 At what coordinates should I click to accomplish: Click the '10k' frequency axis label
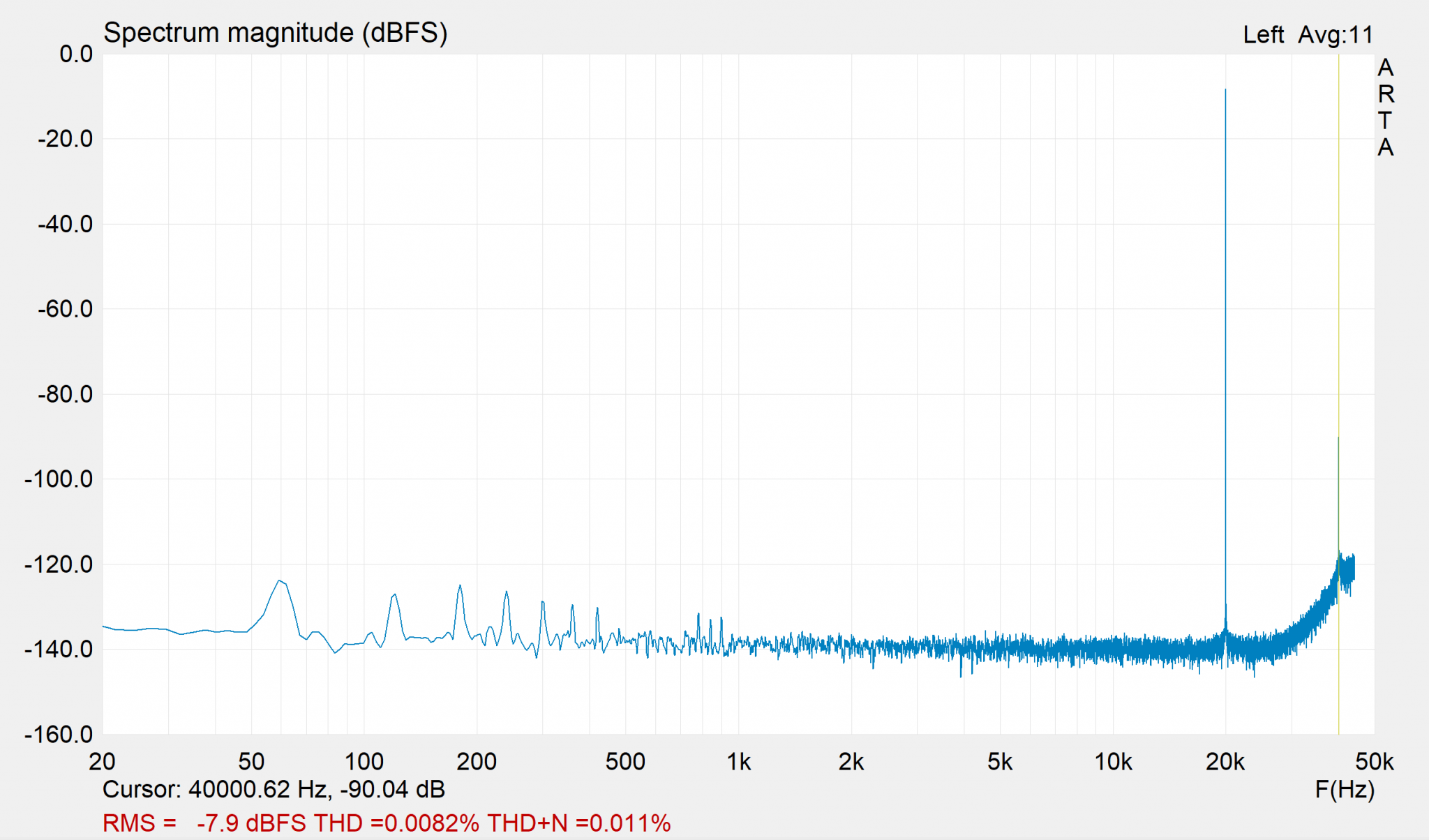(x=1113, y=761)
